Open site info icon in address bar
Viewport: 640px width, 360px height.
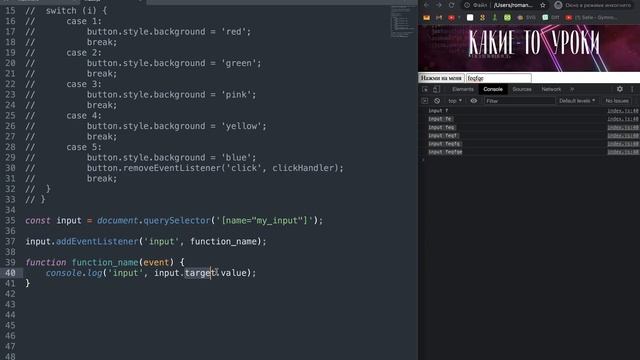(467, 5)
